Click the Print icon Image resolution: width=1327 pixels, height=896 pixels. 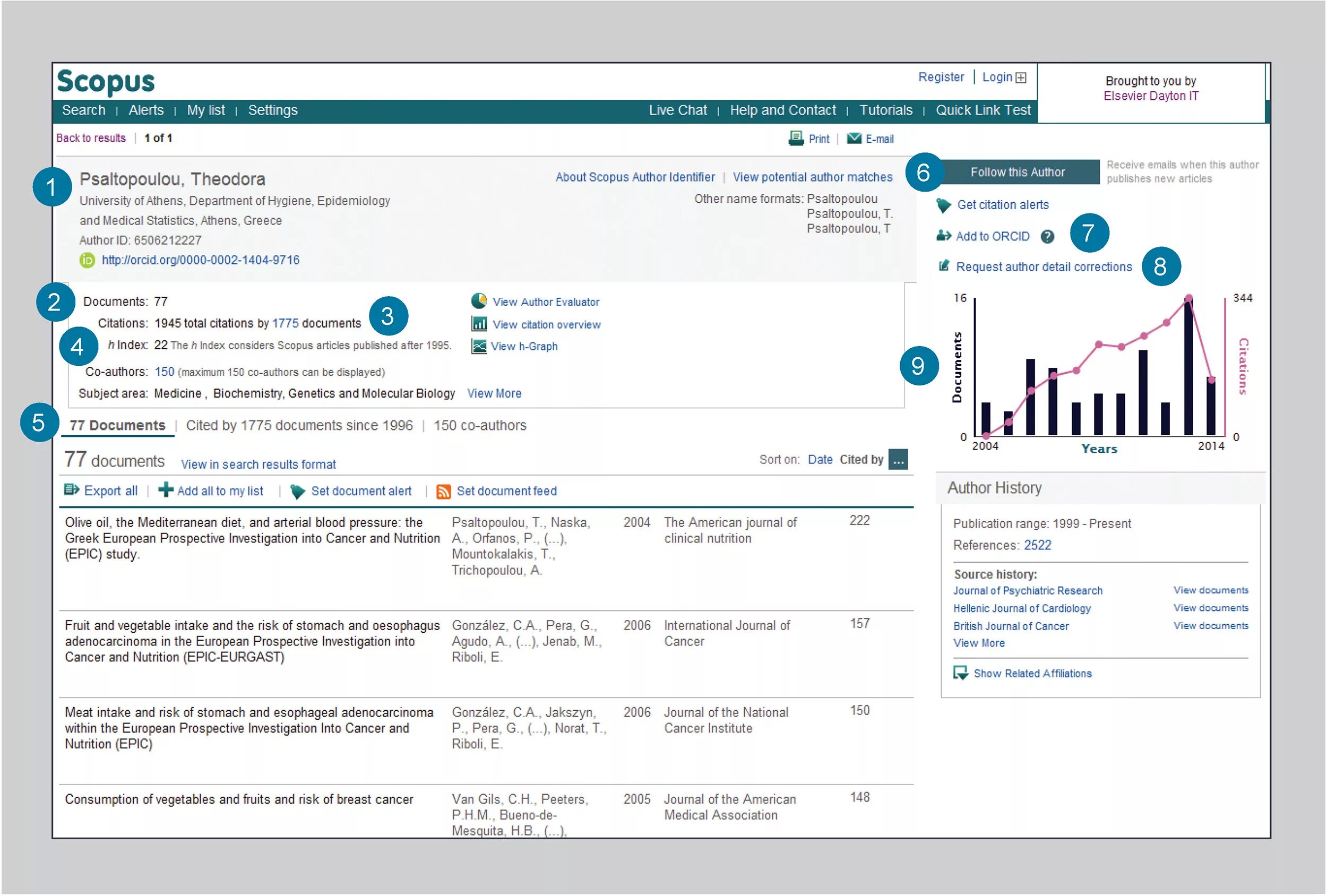pyautogui.click(x=798, y=138)
